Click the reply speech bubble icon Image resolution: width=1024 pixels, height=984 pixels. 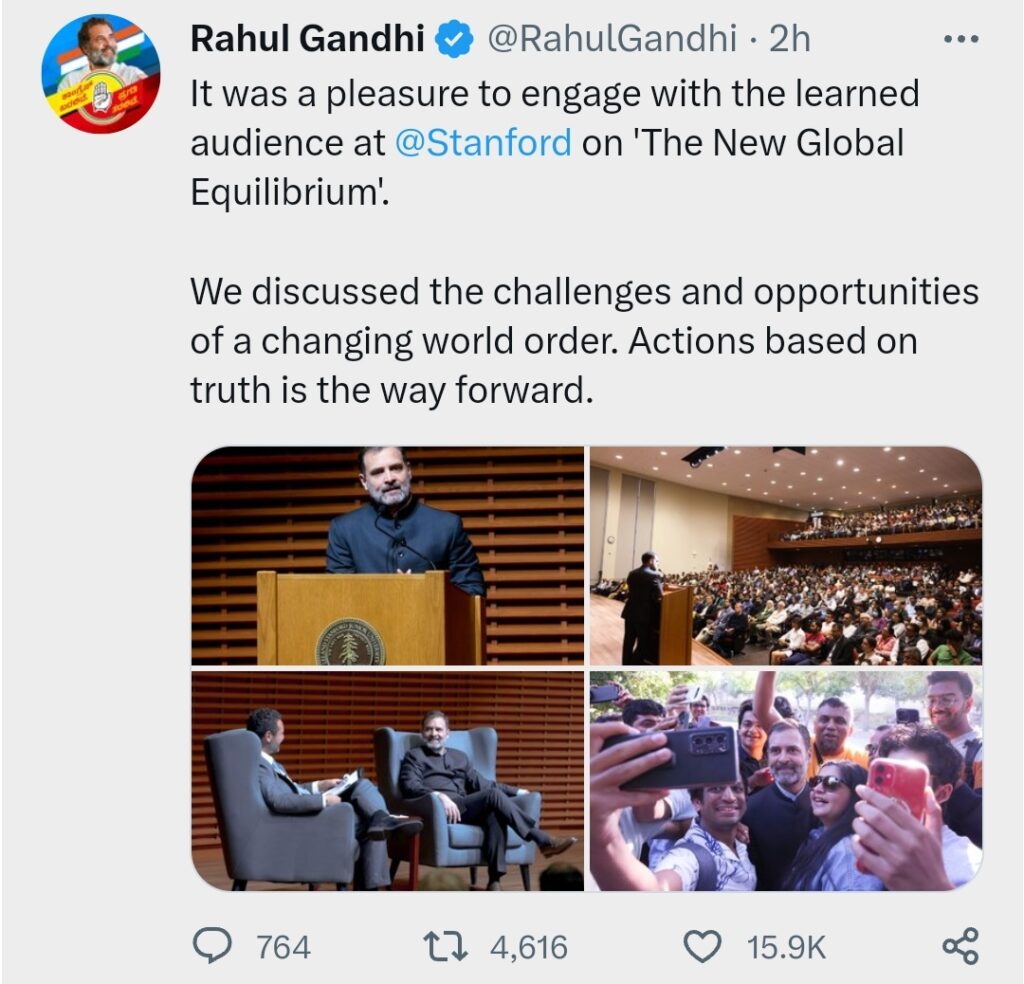212,946
